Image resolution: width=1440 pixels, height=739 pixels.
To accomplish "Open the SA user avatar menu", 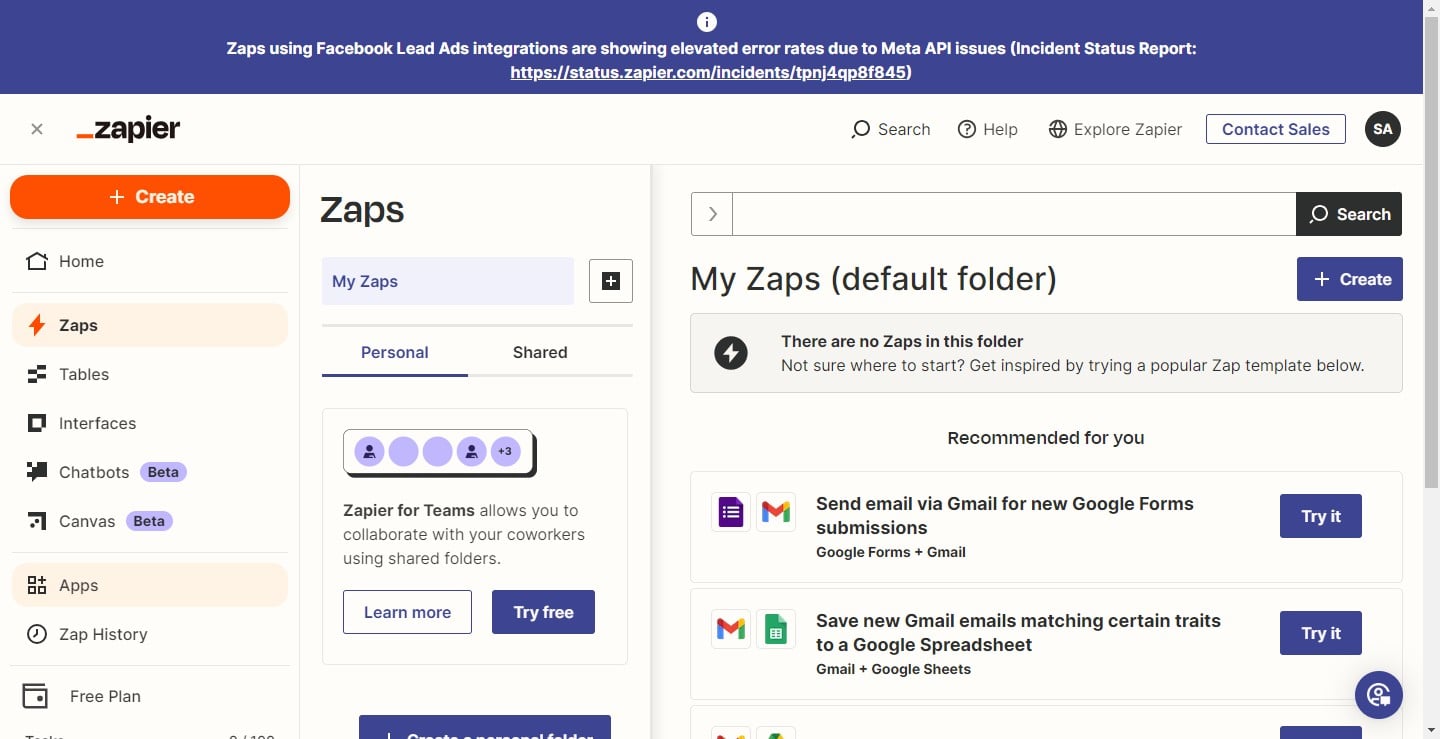I will 1382,129.
